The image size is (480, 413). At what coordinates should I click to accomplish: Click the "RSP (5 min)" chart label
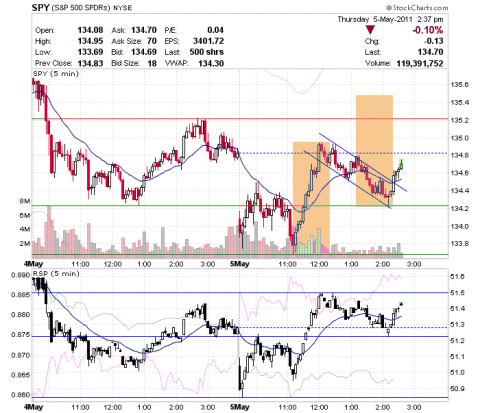click(x=56, y=274)
